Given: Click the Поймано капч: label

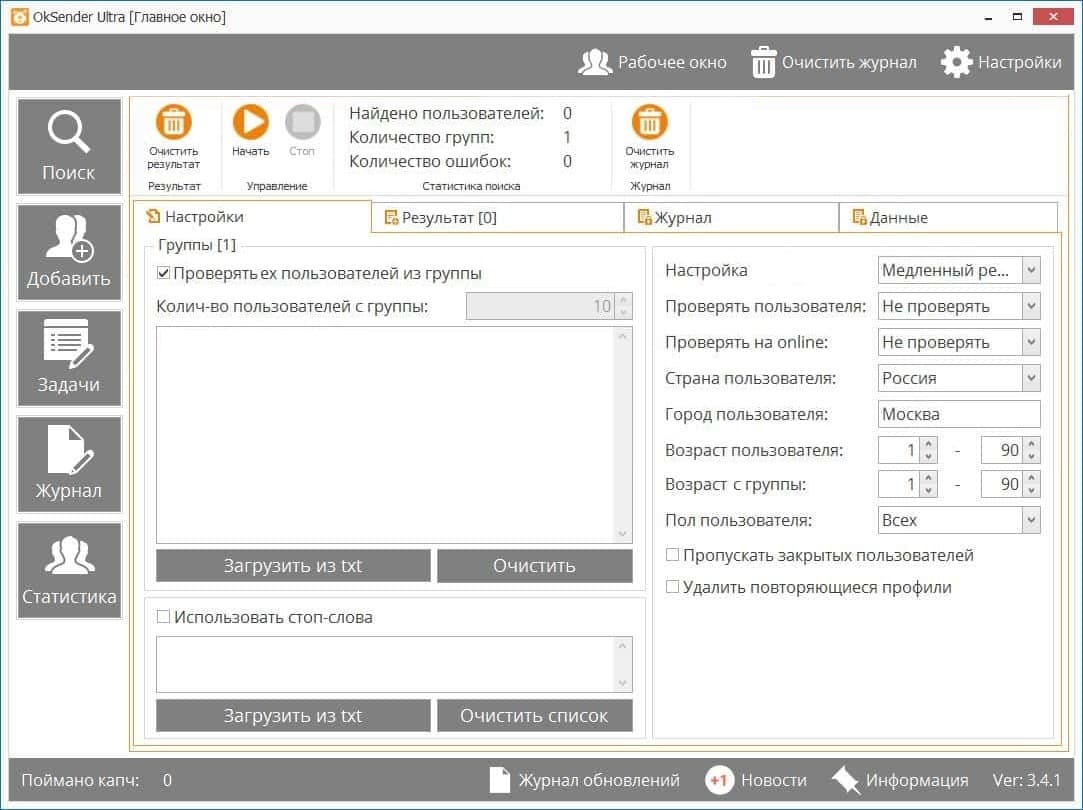Looking at the screenshot, I should (x=80, y=780).
